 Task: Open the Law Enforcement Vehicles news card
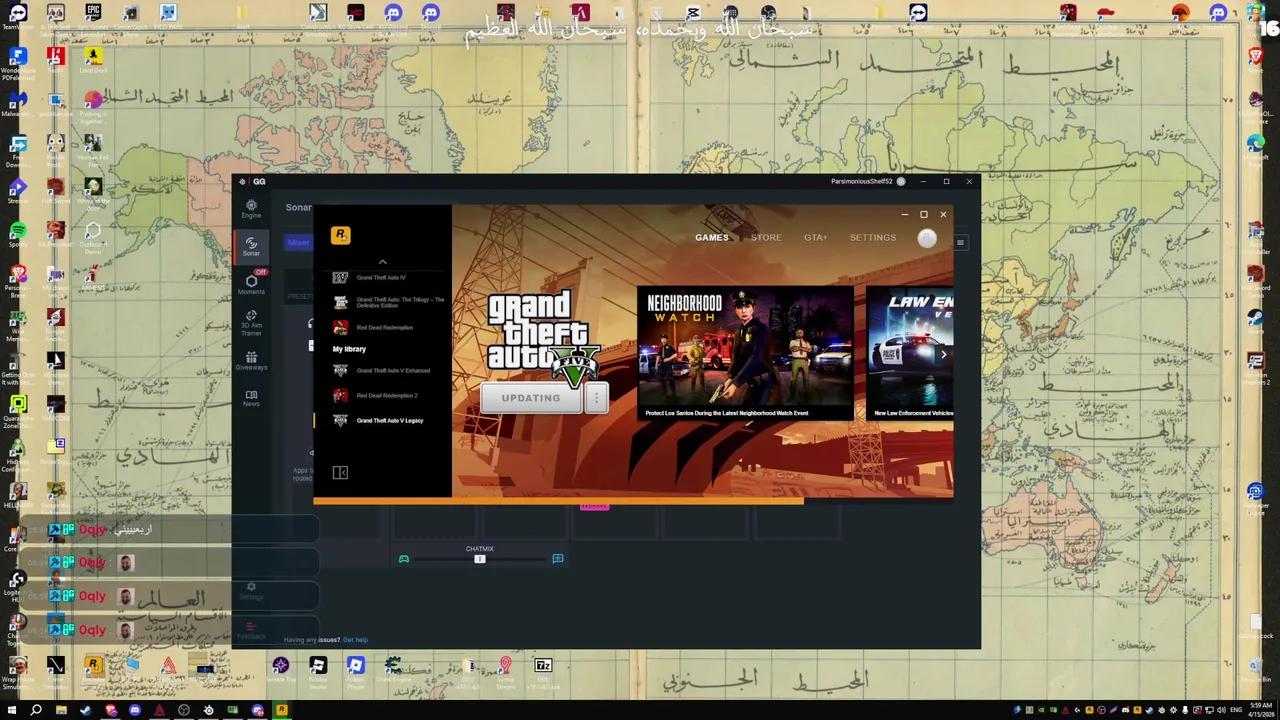(x=909, y=353)
